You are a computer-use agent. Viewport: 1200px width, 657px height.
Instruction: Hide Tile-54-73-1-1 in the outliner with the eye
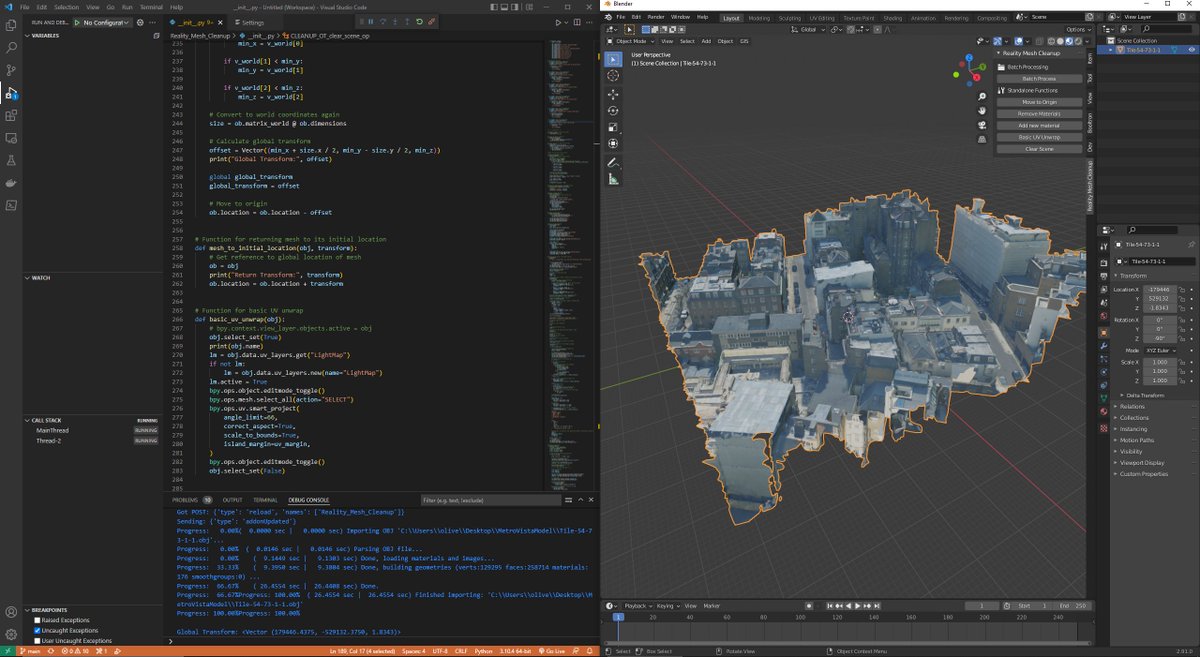tap(1190, 50)
